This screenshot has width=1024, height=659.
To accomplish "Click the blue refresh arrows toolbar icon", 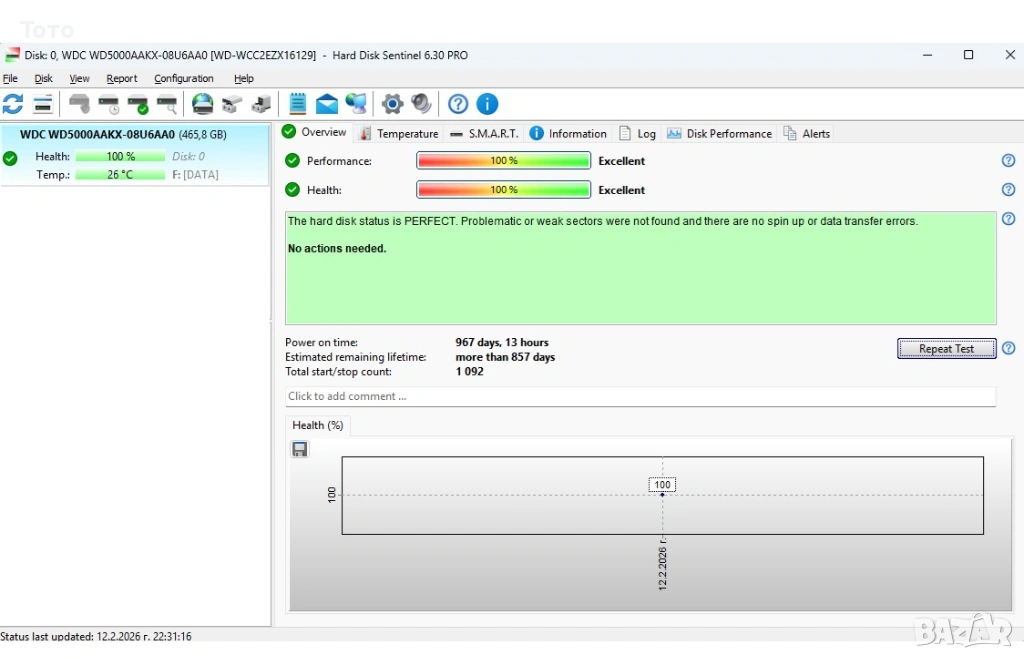I will pos(13,104).
